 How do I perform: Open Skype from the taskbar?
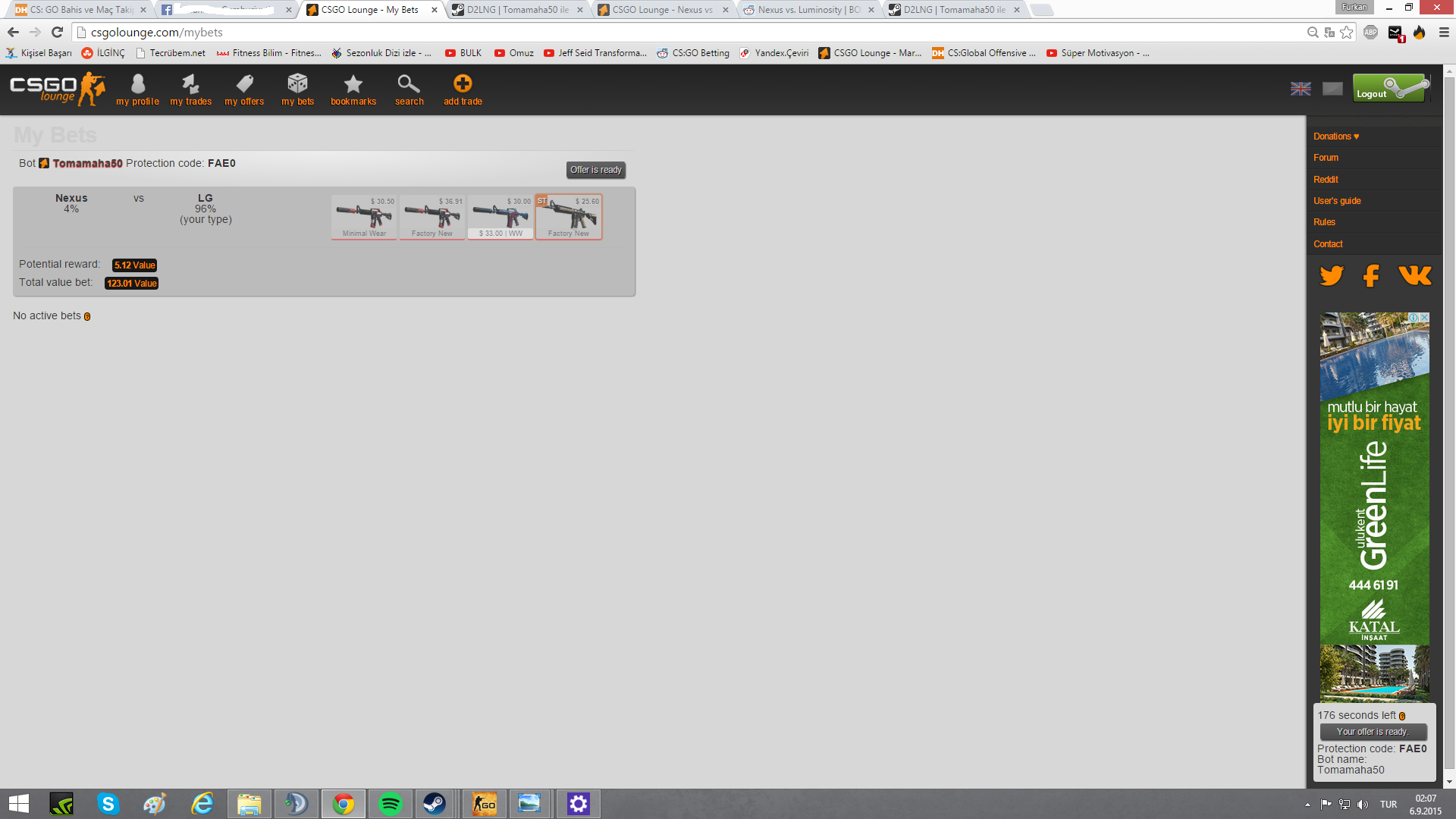click(108, 804)
